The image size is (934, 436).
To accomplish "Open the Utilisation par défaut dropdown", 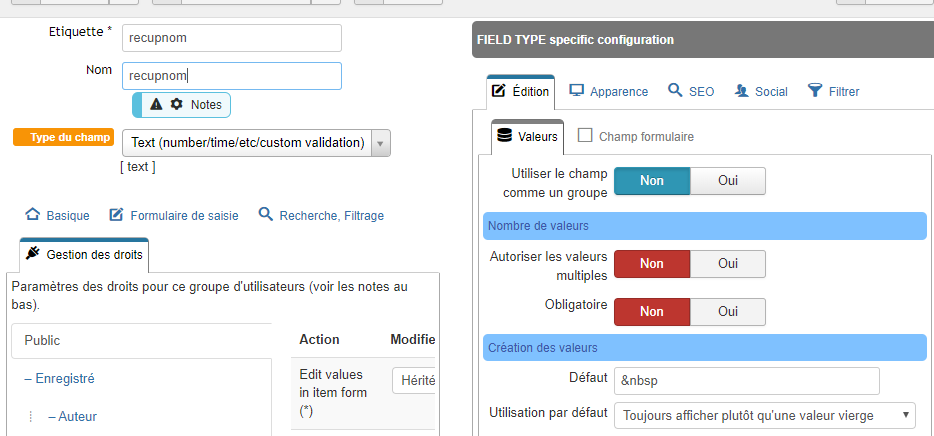I will [x=764, y=415].
